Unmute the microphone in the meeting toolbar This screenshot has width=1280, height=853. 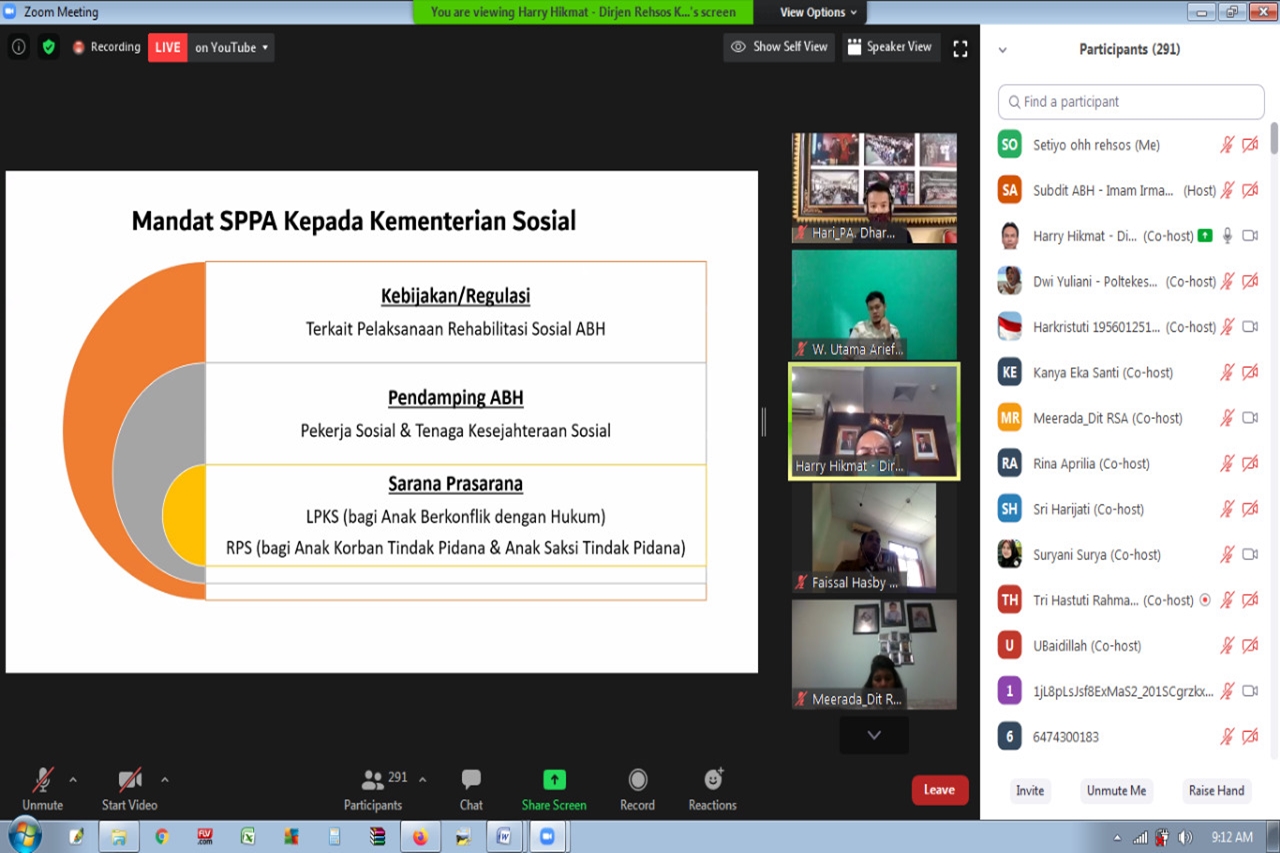click(x=42, y=789)
